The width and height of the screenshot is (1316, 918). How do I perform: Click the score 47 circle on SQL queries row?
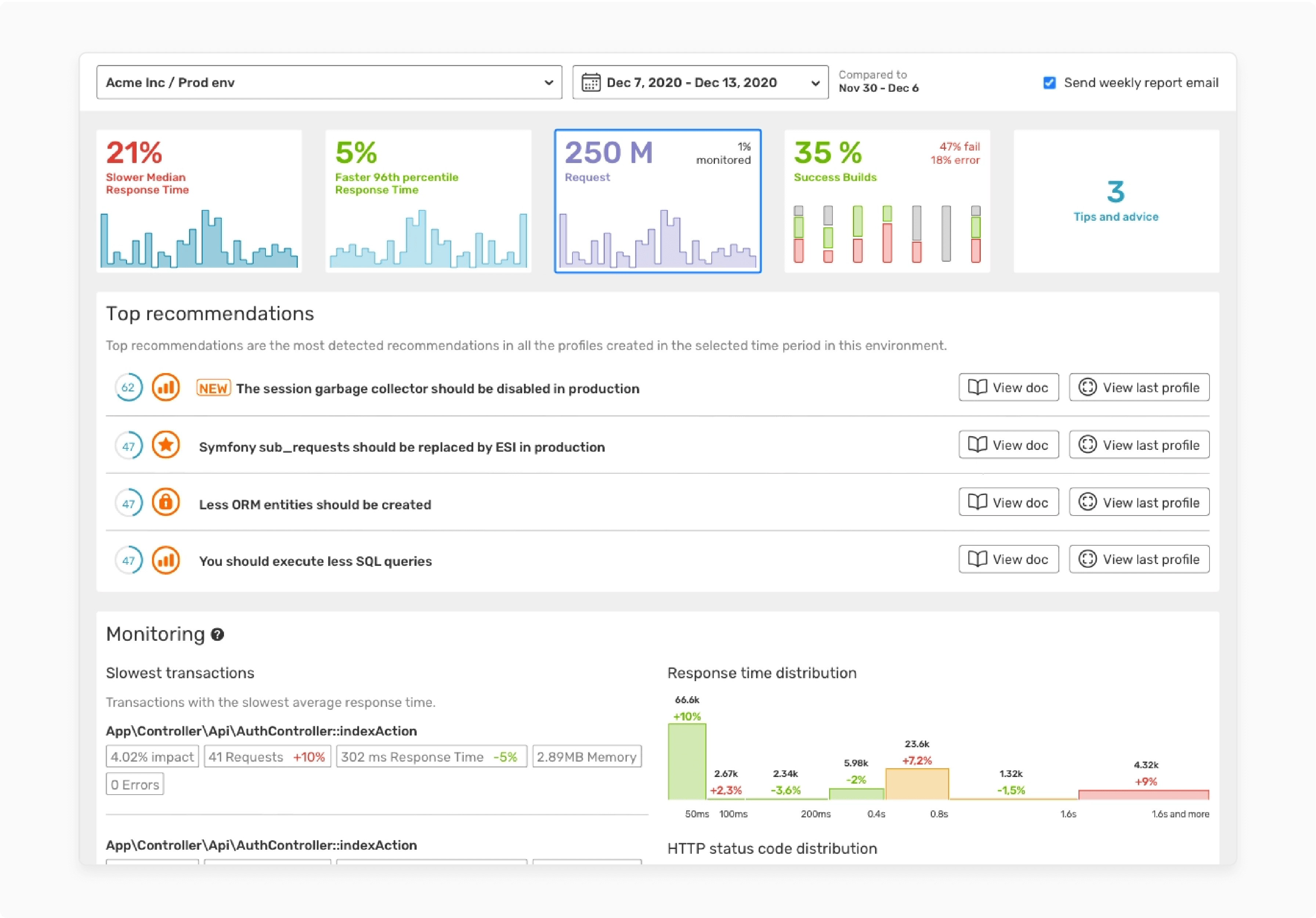point(129,560)
